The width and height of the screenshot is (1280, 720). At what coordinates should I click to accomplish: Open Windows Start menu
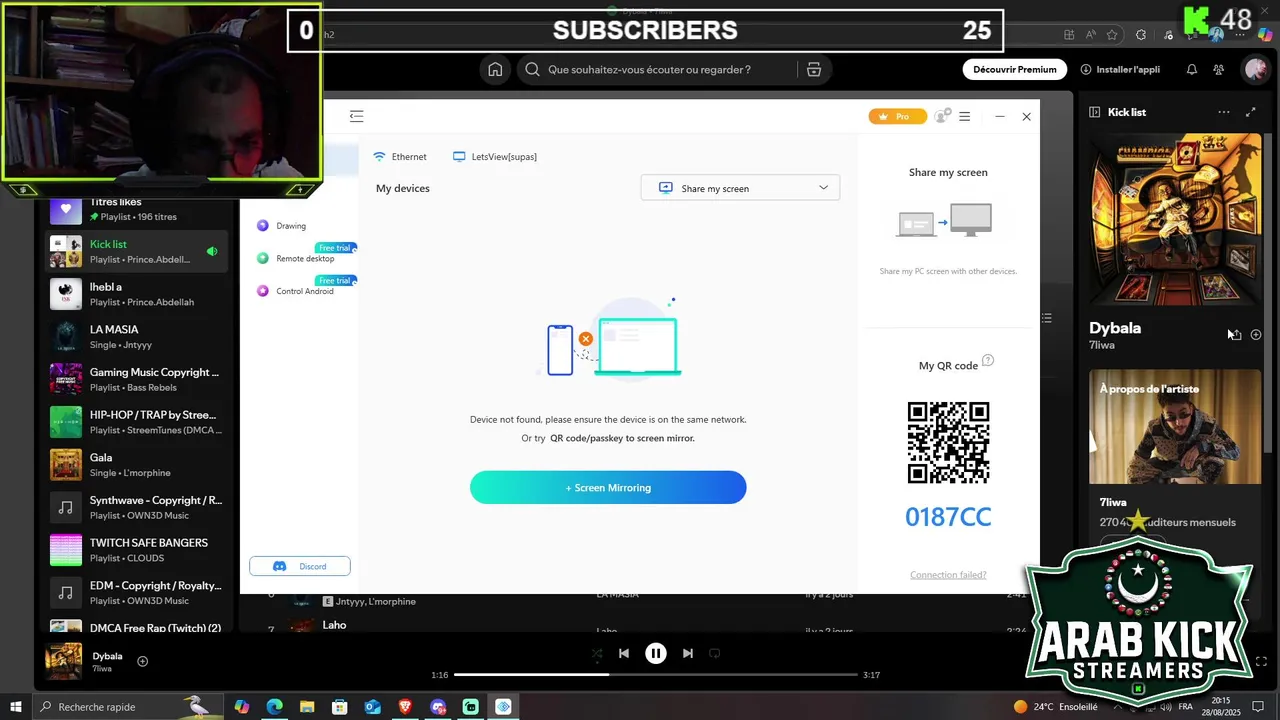pyautogui.click(x=16, y=707)
